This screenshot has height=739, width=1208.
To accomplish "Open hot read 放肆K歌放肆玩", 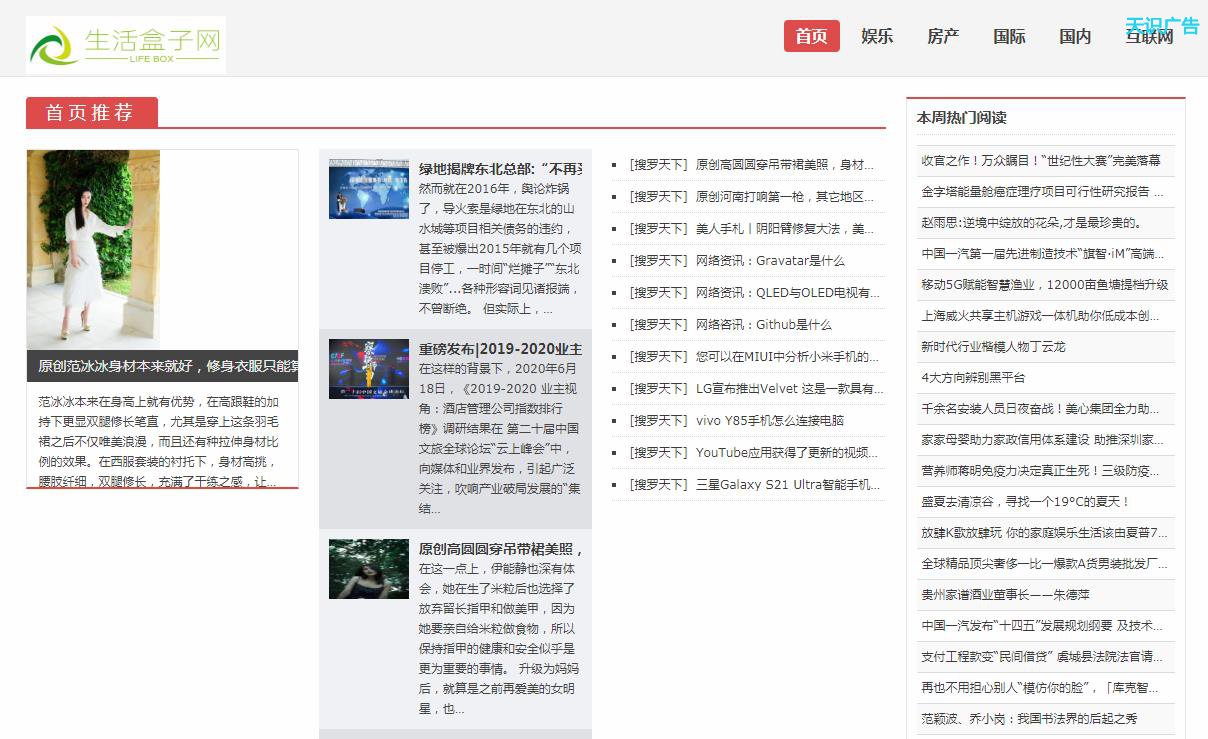I will point(1044,532).
